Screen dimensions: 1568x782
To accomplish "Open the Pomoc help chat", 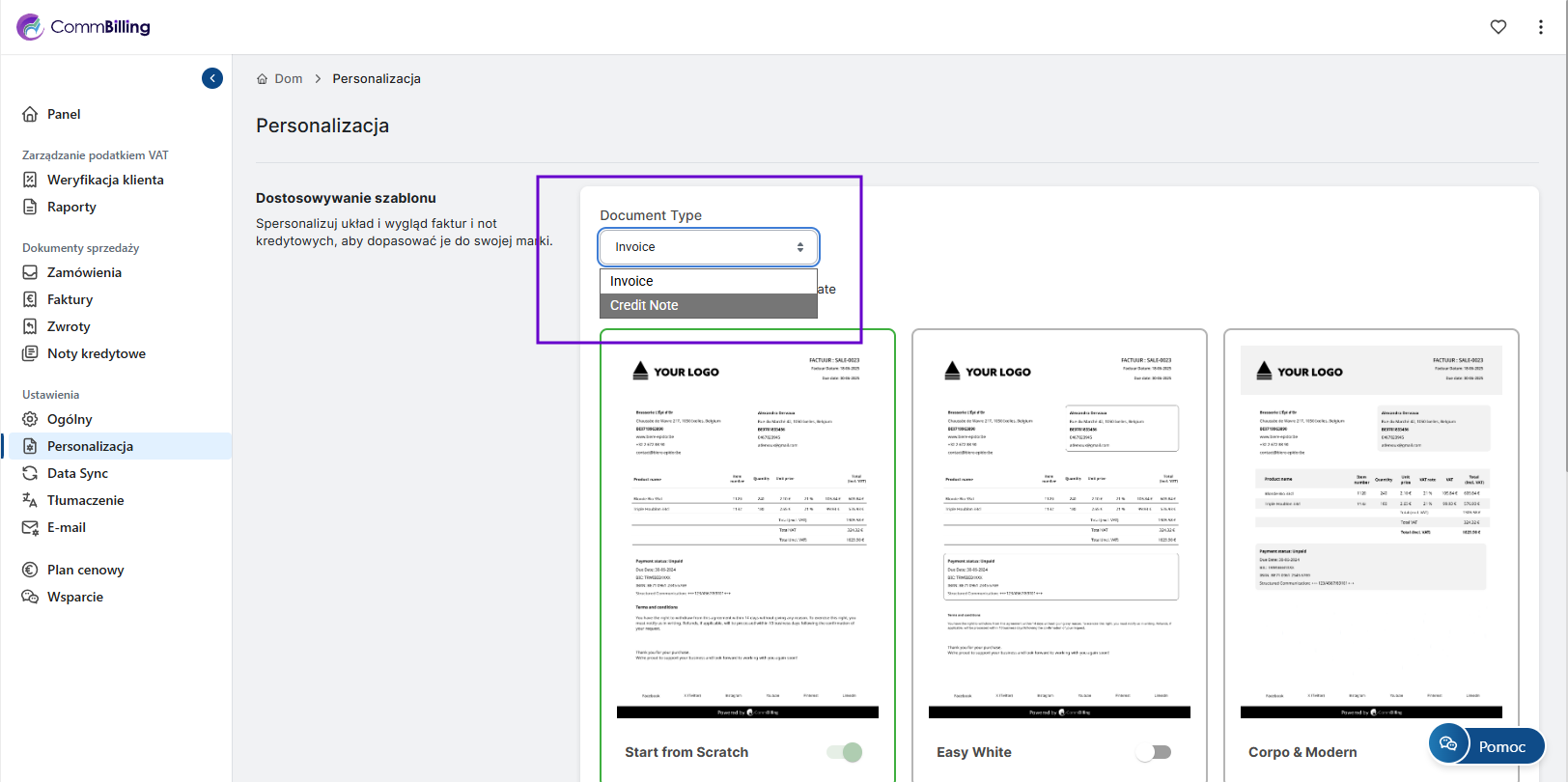I will (1487, 745).
